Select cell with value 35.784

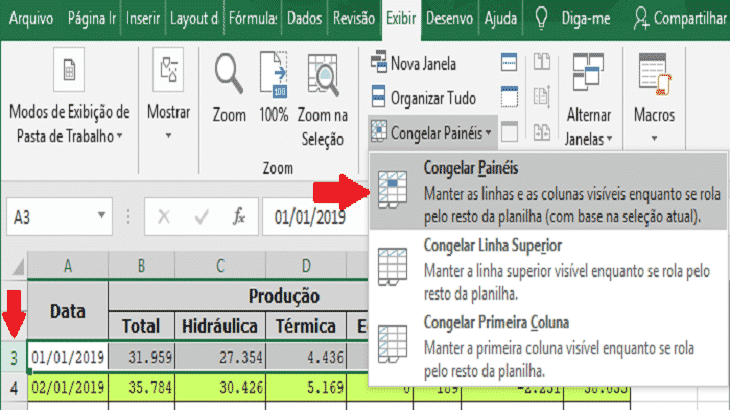(x=141, y=388)
